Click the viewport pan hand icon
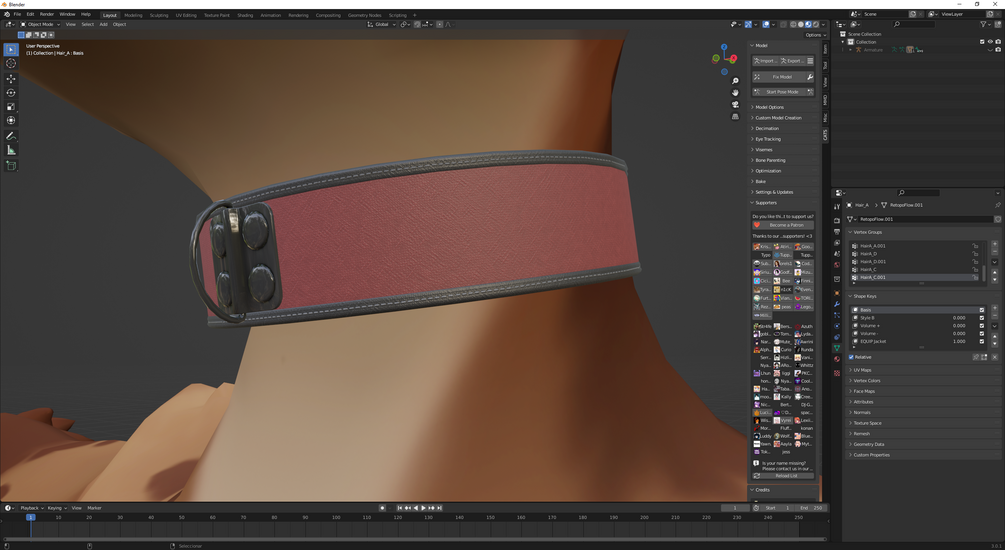 (x=735, y=92)
